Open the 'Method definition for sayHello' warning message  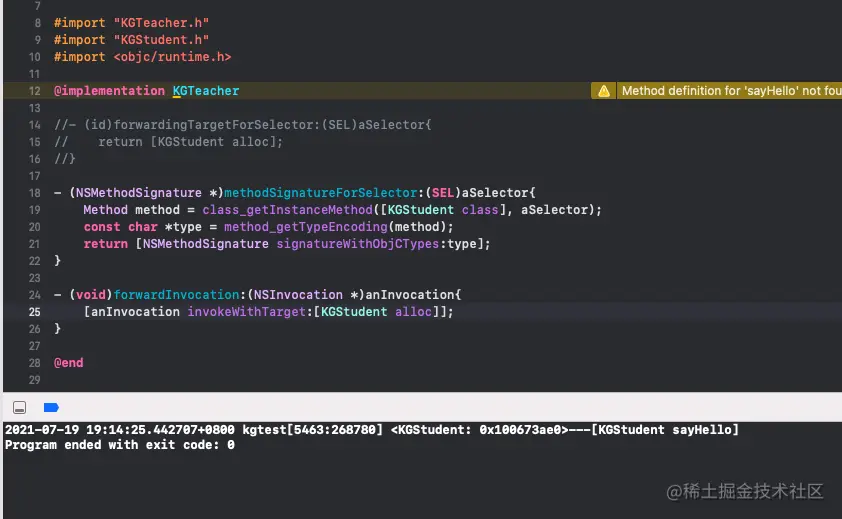click(x=731, y=91)
